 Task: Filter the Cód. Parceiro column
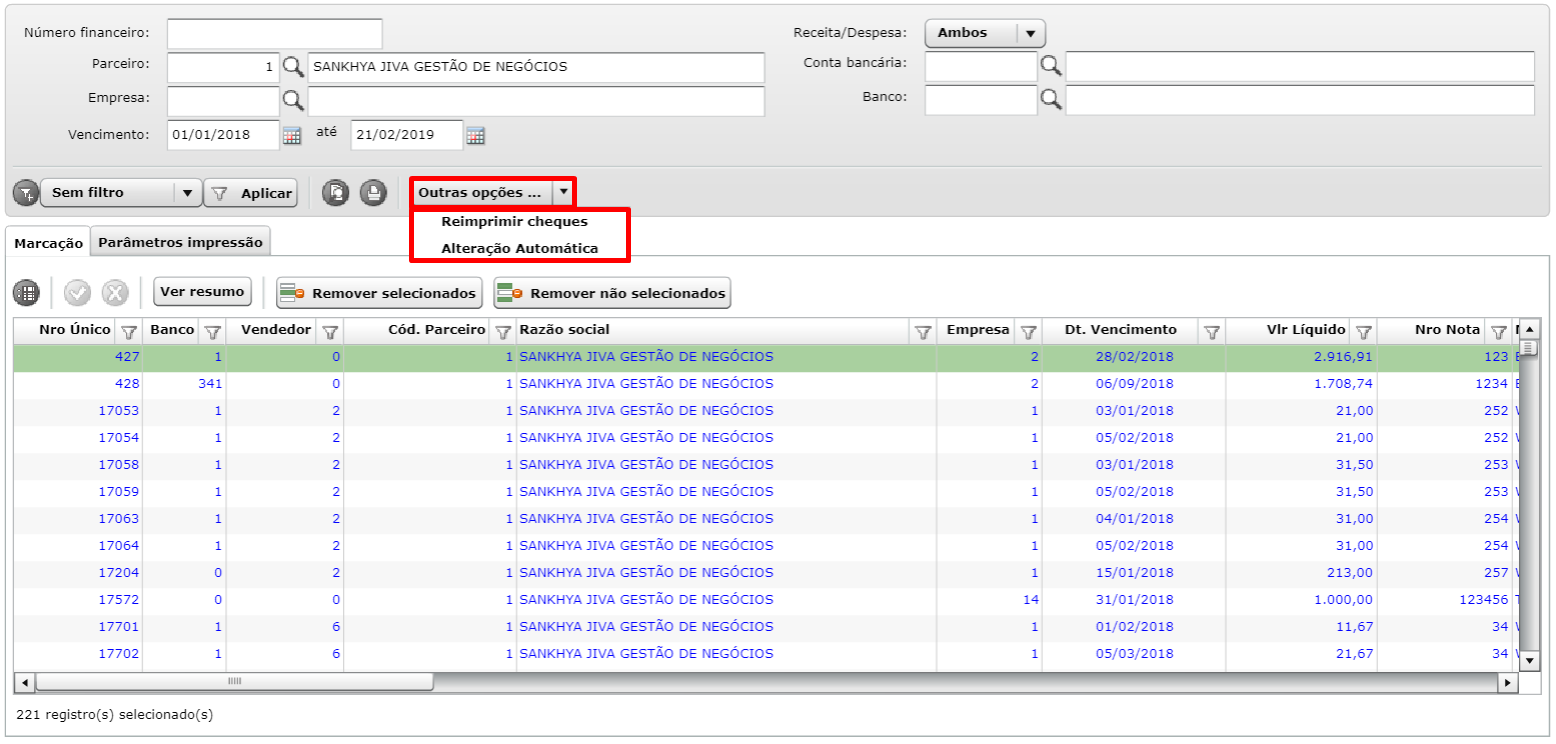click(x=502, y=331)
